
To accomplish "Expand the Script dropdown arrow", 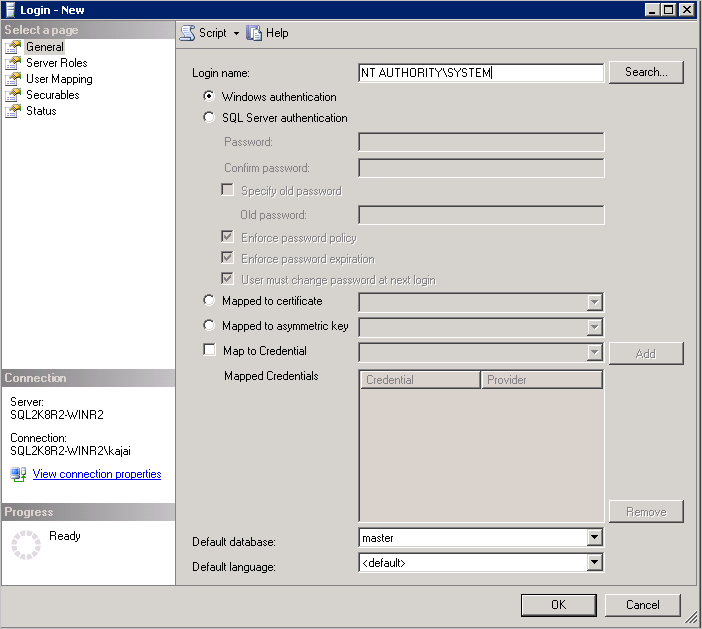I will tap(236, 33).
